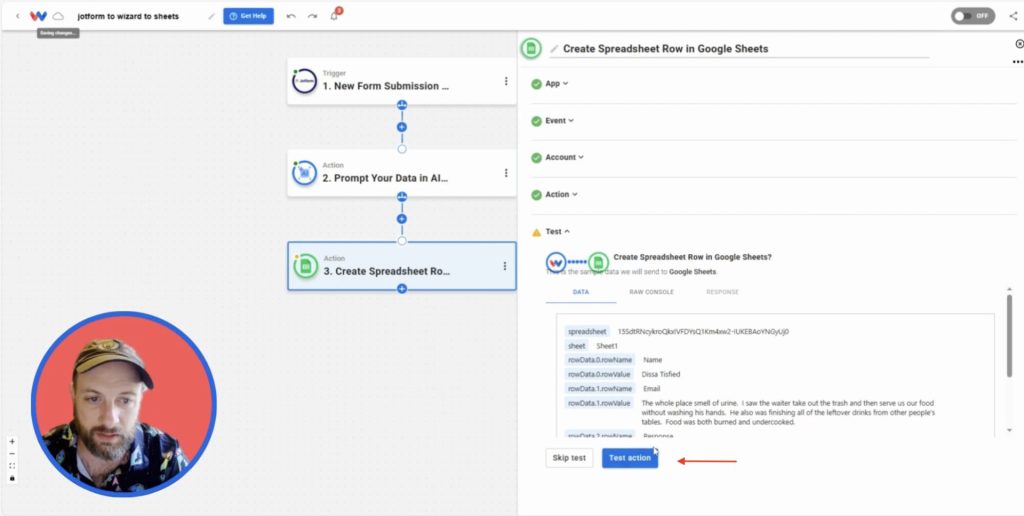
Task: Turn the workflow toggle from OFF to on
Action: click(x=972, y=16)
